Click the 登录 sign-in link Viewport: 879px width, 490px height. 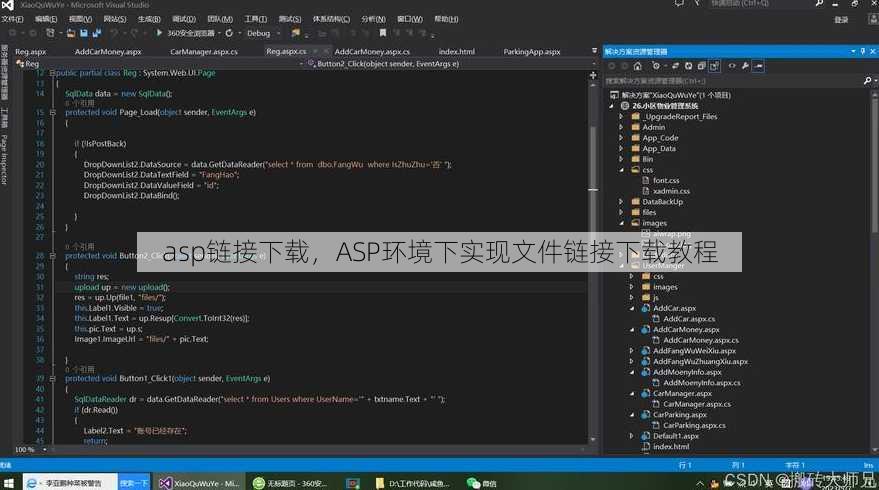(841, 20)
